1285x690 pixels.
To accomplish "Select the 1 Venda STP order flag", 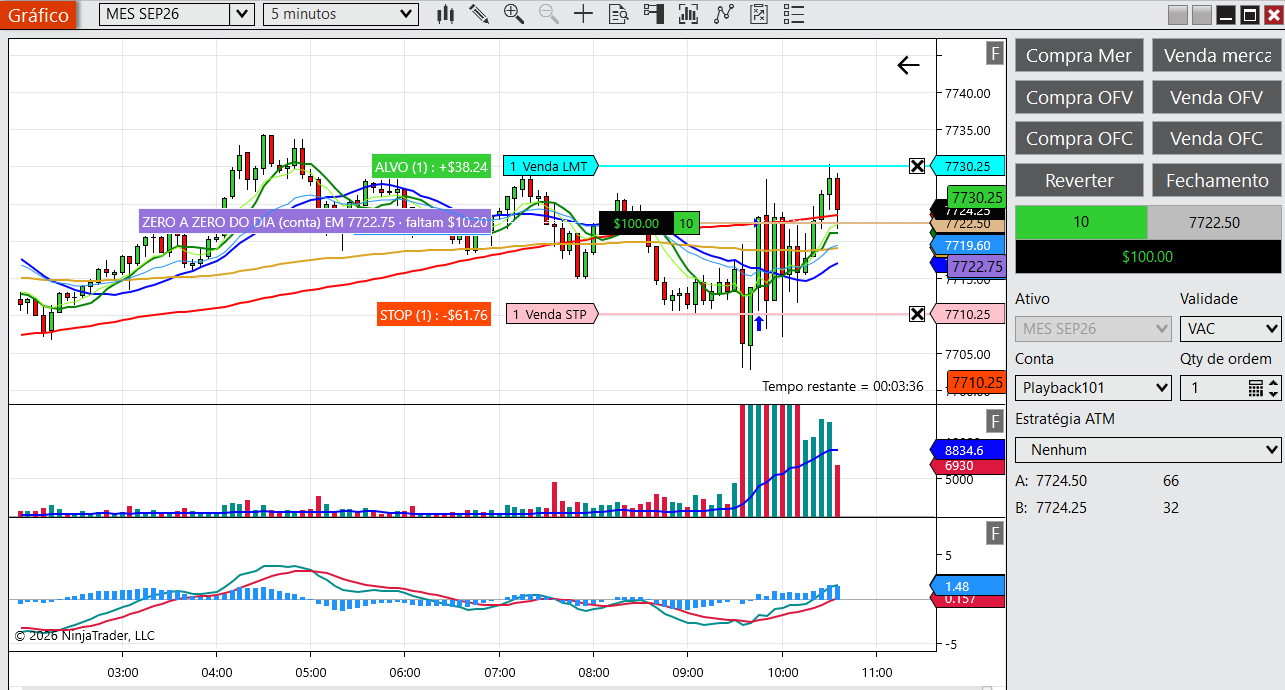I will coord(552,314).
